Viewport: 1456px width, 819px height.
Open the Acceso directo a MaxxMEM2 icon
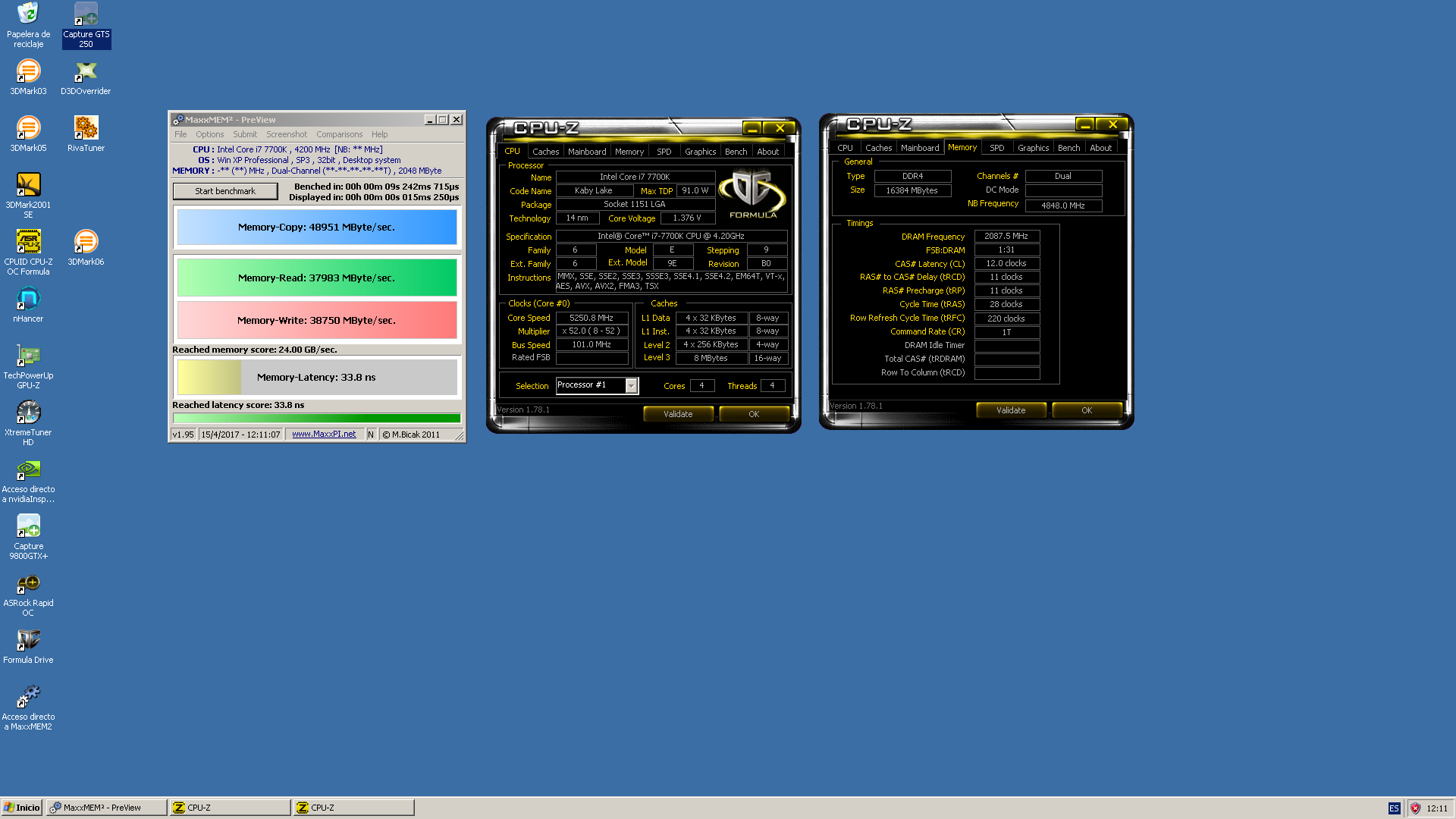point(28,708)
